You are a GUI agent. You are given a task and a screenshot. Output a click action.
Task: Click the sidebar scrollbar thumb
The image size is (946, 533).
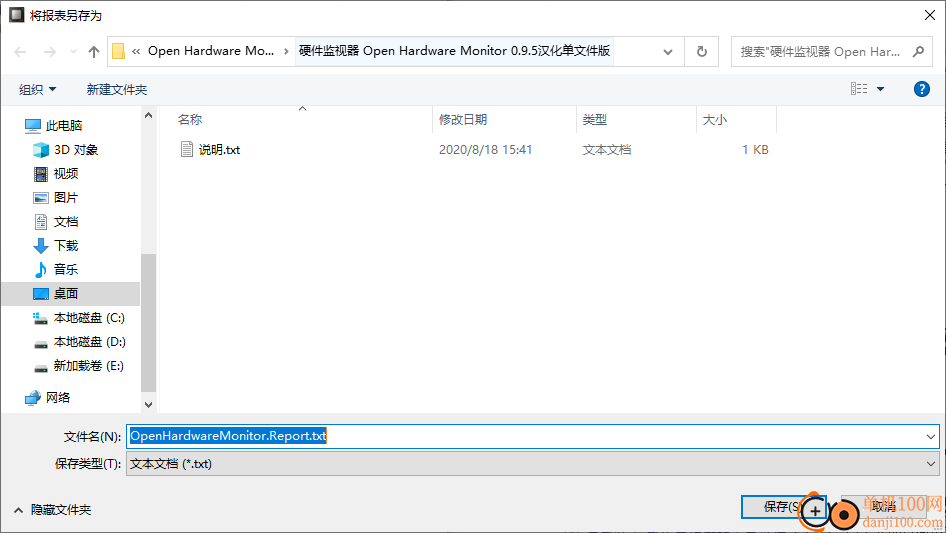(148, 323)
